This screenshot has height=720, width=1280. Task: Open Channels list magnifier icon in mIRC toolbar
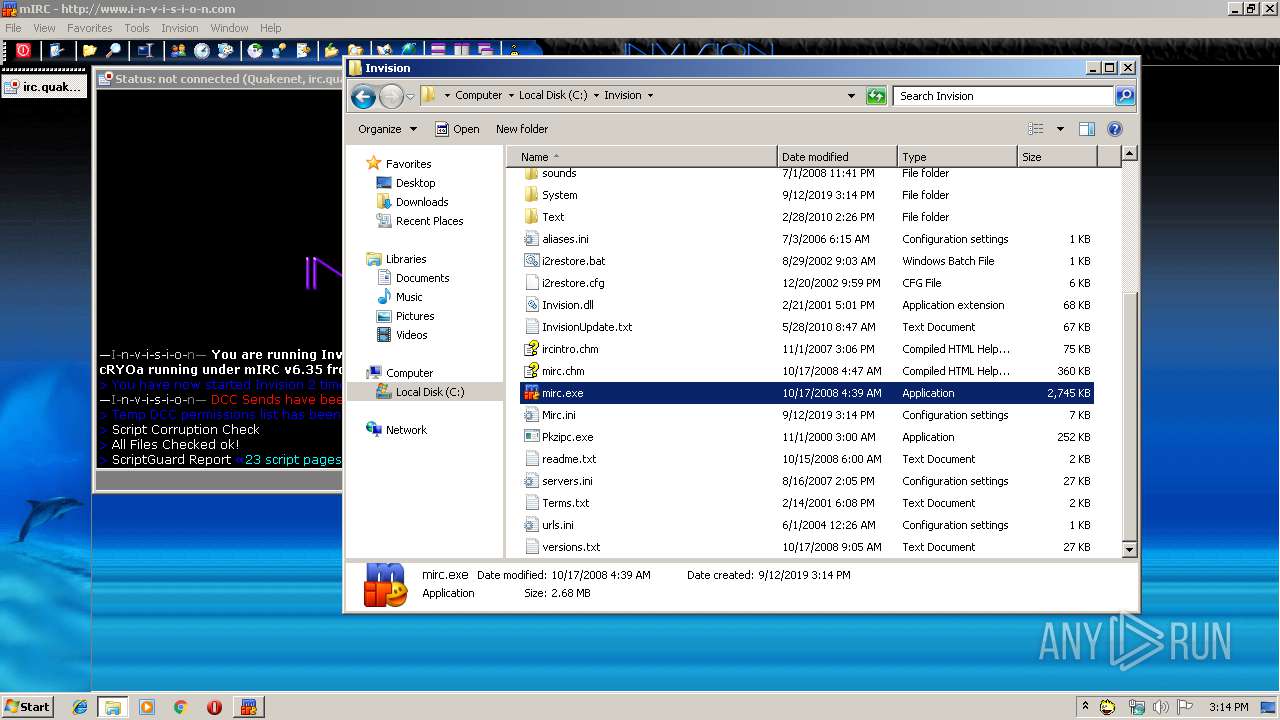(114, 50)
